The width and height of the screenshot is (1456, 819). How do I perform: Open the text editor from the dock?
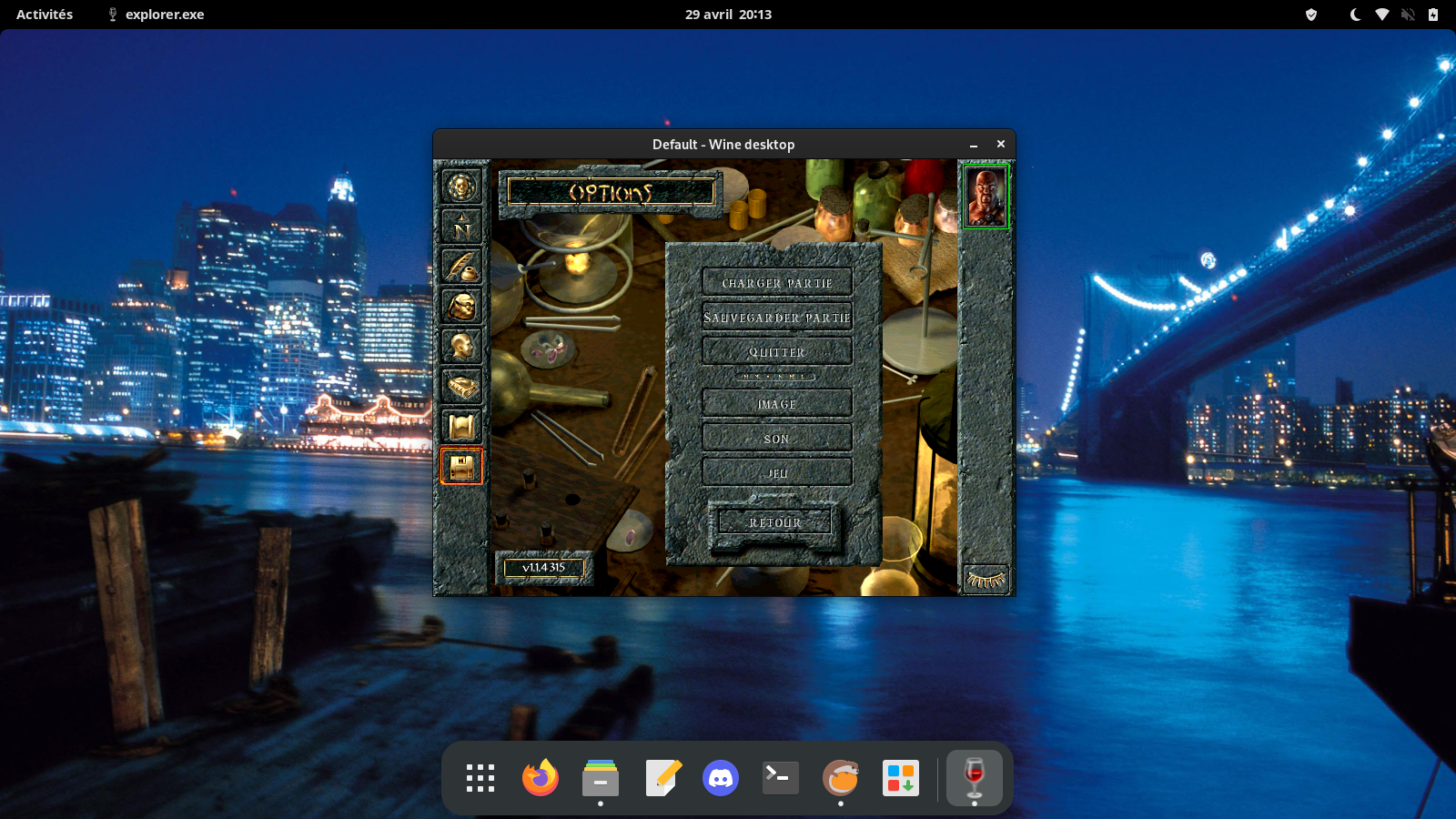pos(662,778)
